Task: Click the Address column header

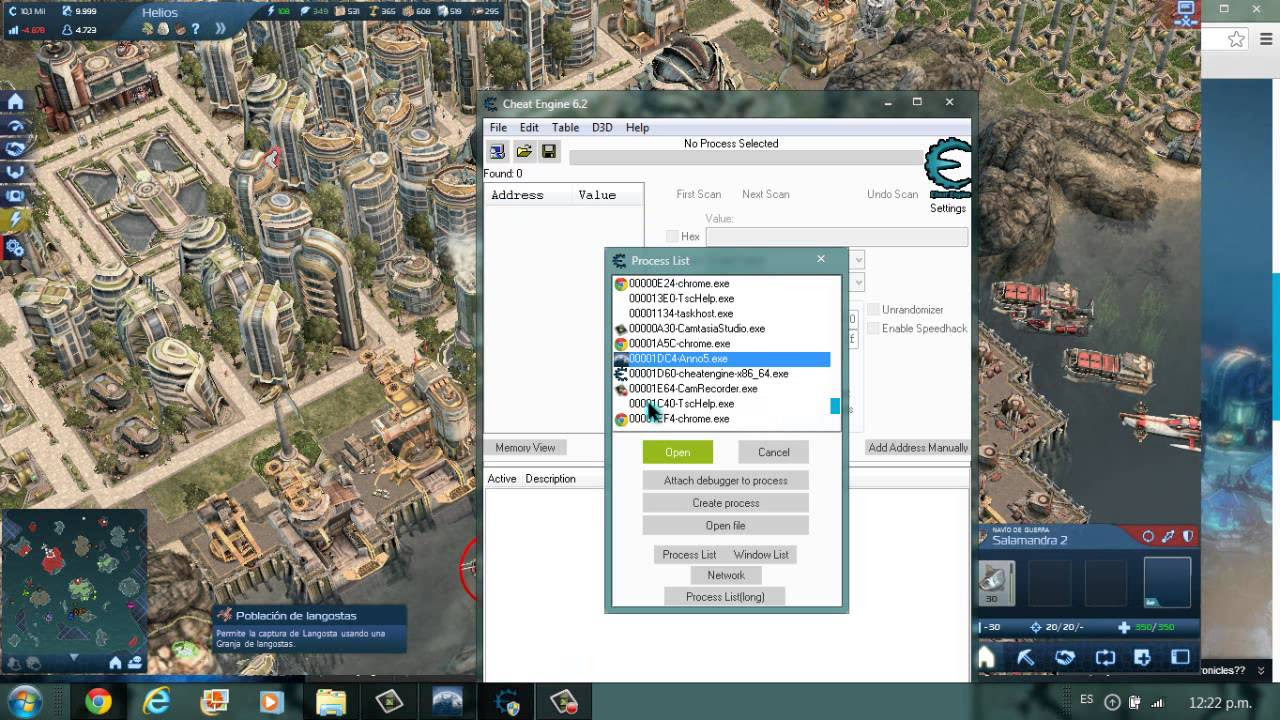Action: (x=528, y=195)
